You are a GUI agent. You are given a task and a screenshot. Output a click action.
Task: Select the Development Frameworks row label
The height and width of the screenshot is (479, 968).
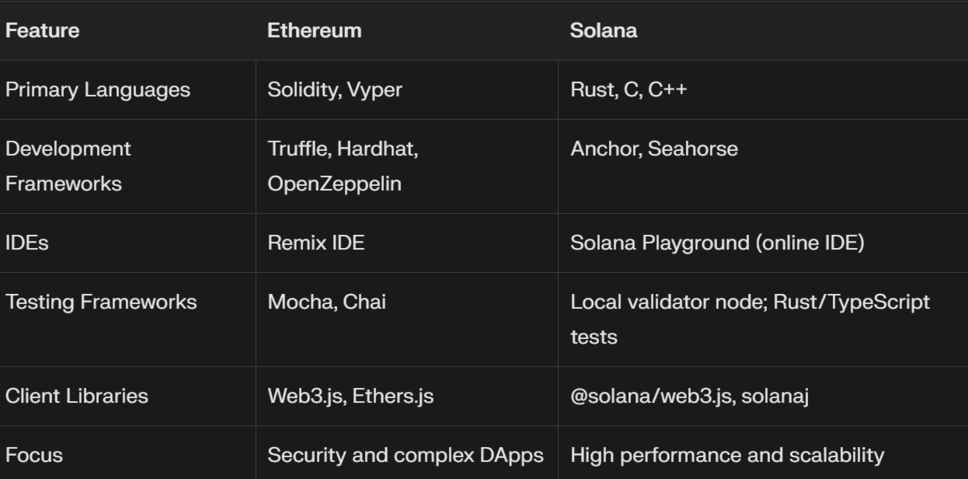68,166
